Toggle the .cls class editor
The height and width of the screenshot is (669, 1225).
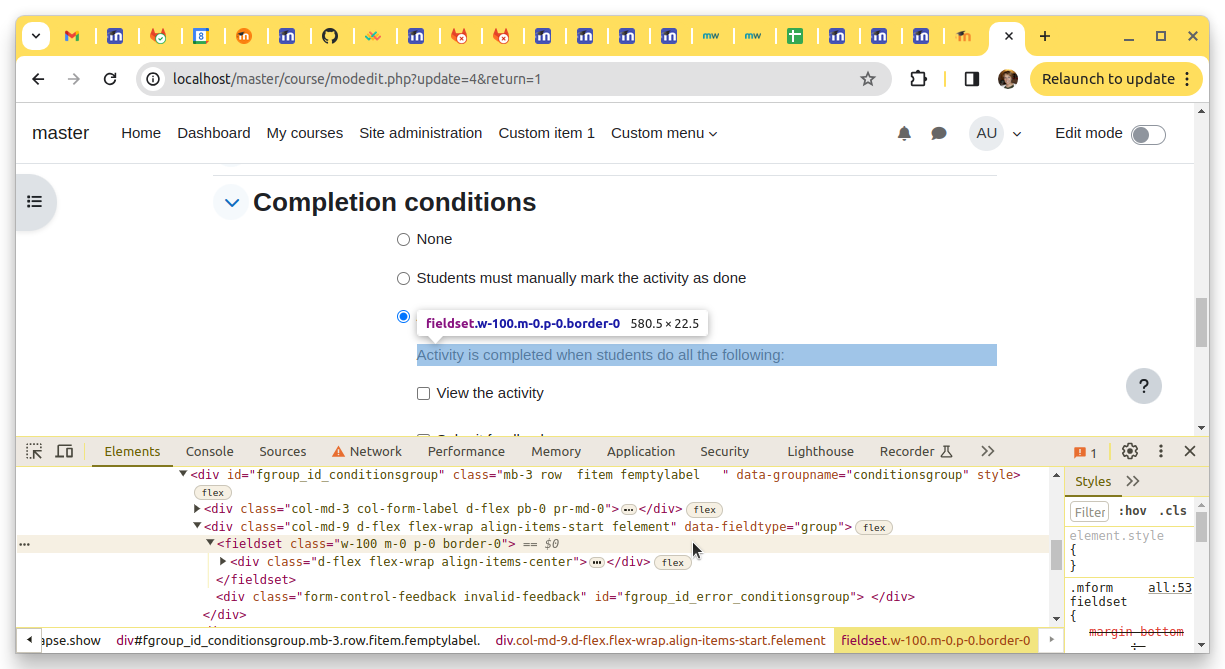coord(1172,511)
